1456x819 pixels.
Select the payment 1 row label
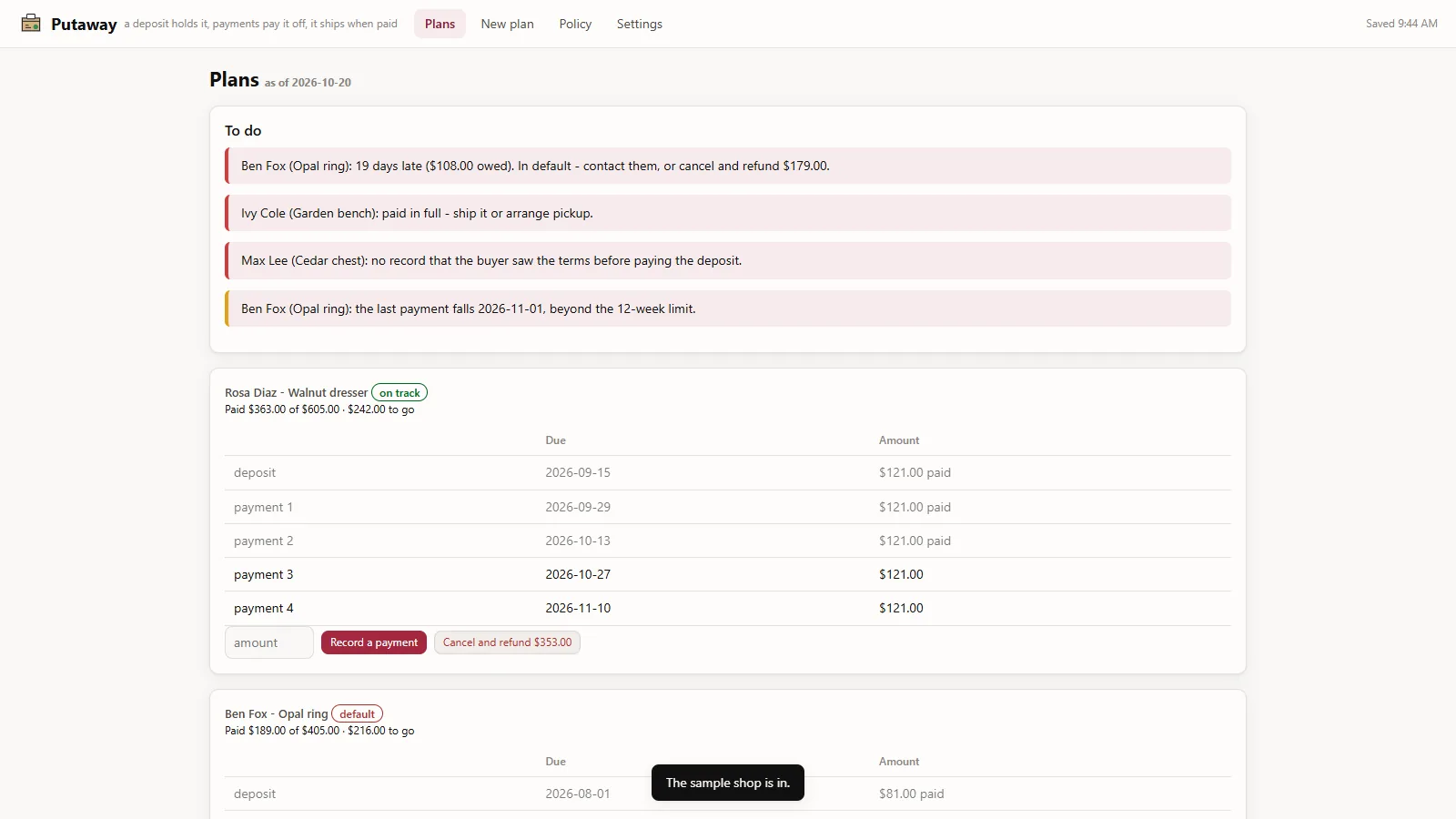(x=264, y=507)
